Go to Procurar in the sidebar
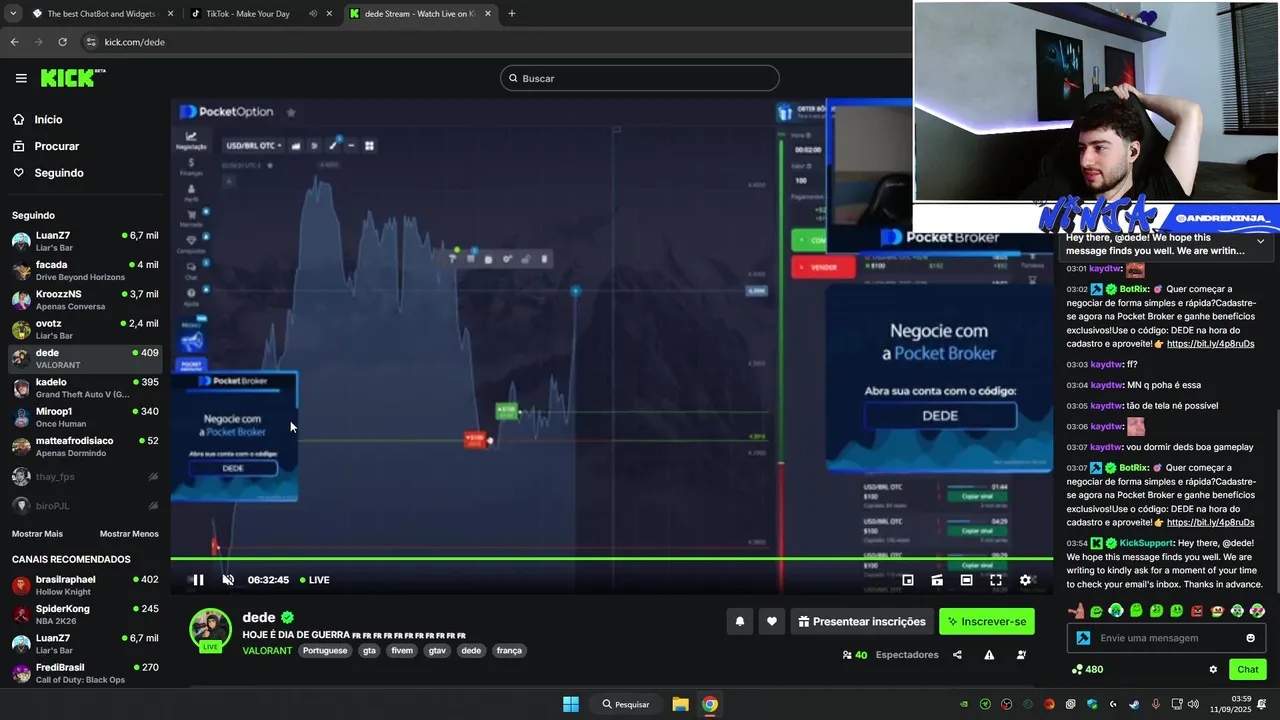The height and width of the screenshot is (720, 1280). click(56, 146)
